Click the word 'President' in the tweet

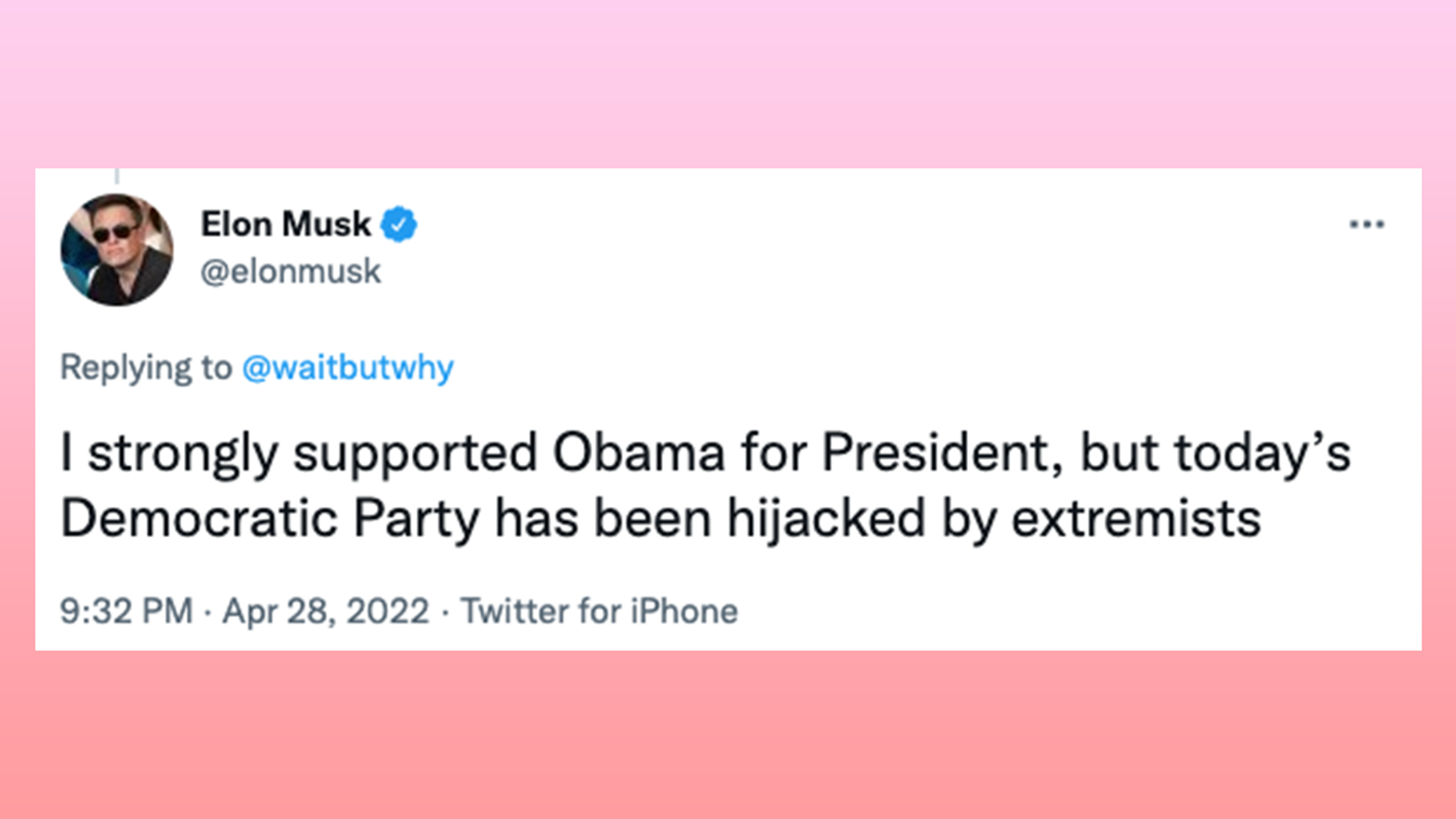(x=934, y=453)
